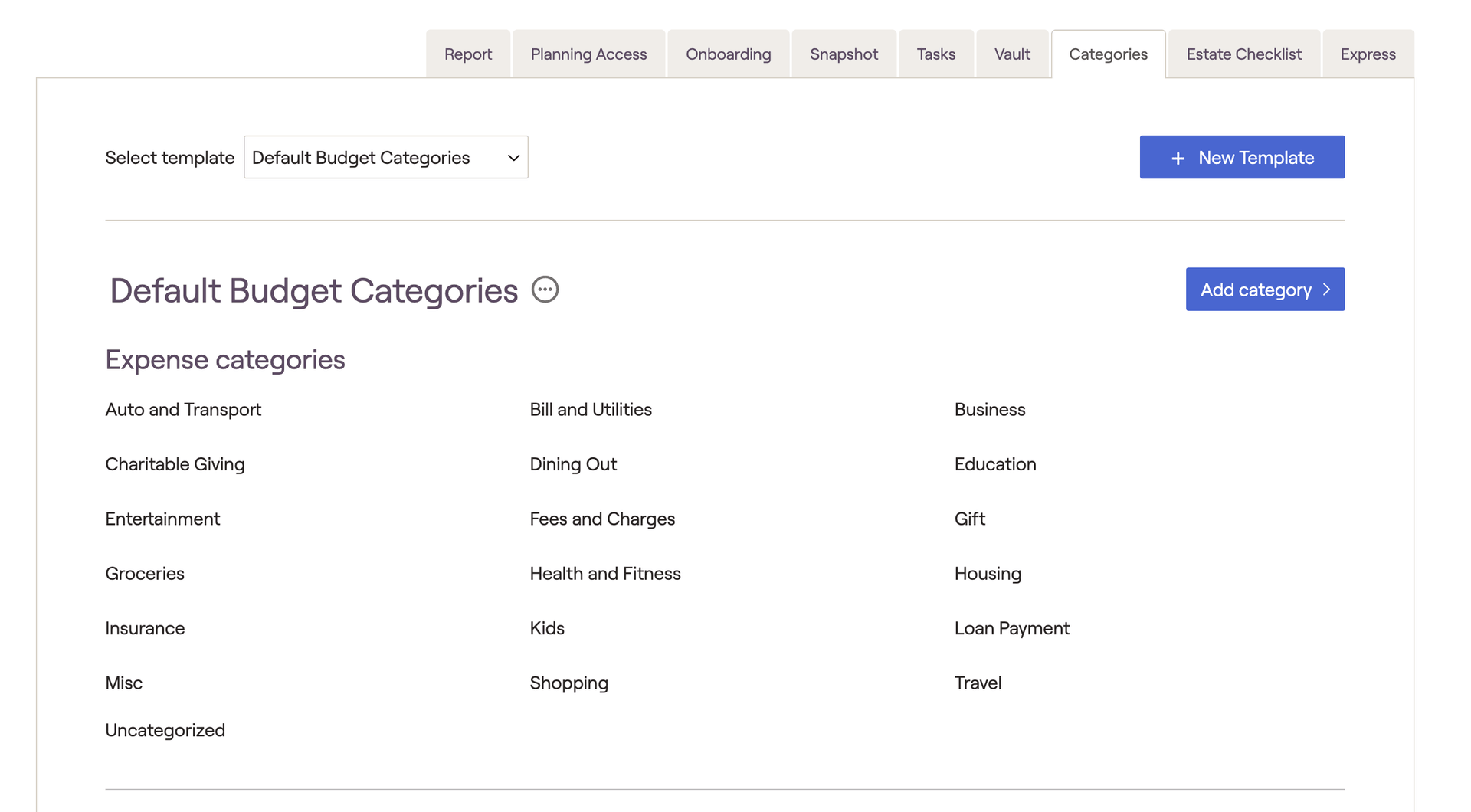Switch to the Vault tab
Screen dimensions: 1471x812
click(x=1011, y=54)
